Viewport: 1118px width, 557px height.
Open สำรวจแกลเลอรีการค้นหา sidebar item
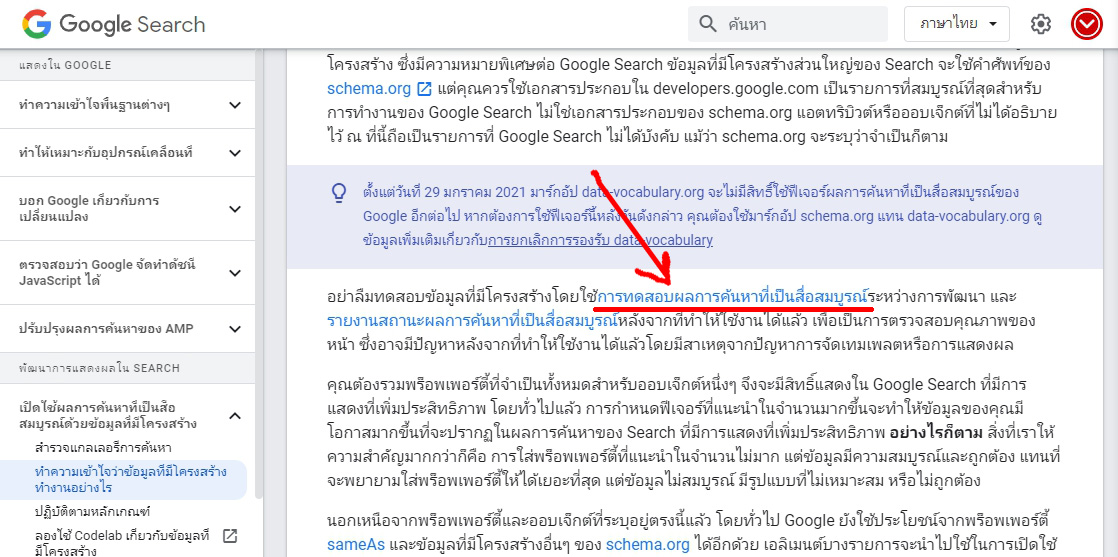click(x=103, y=448)
